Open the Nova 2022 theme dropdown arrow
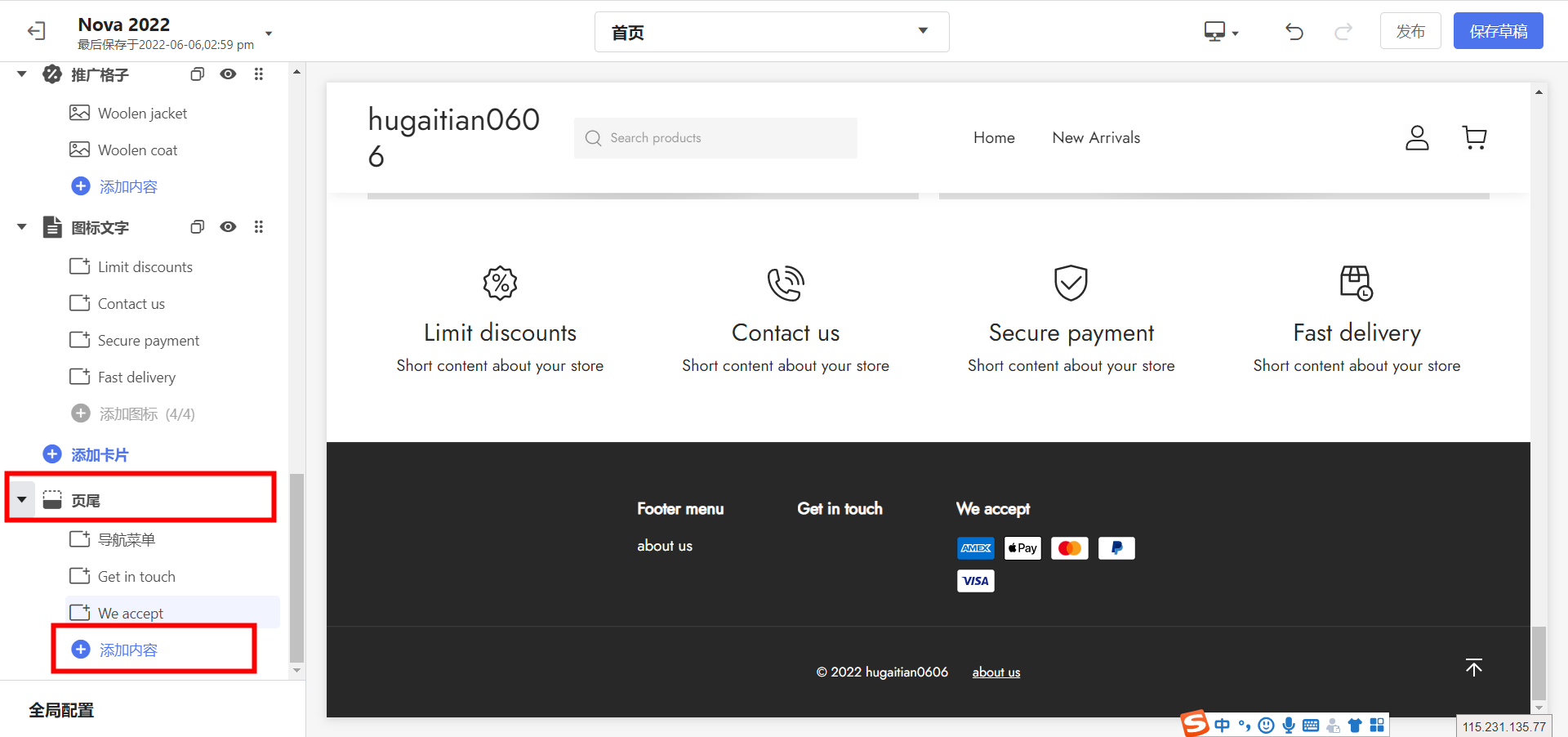The image size is (1568, 737). (x=269, y=33)
